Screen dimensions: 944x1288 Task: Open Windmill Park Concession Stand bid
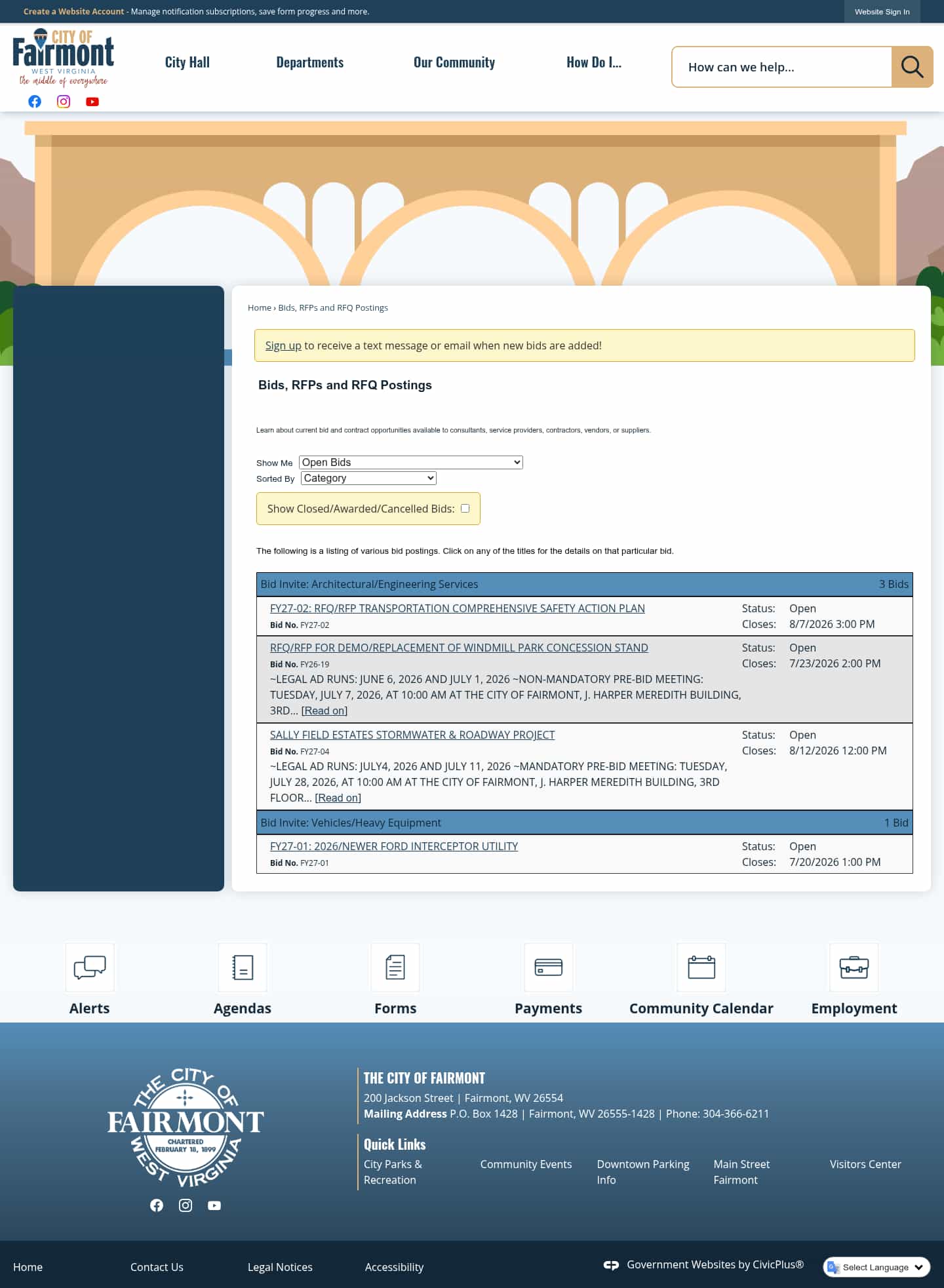click(459, 648)
